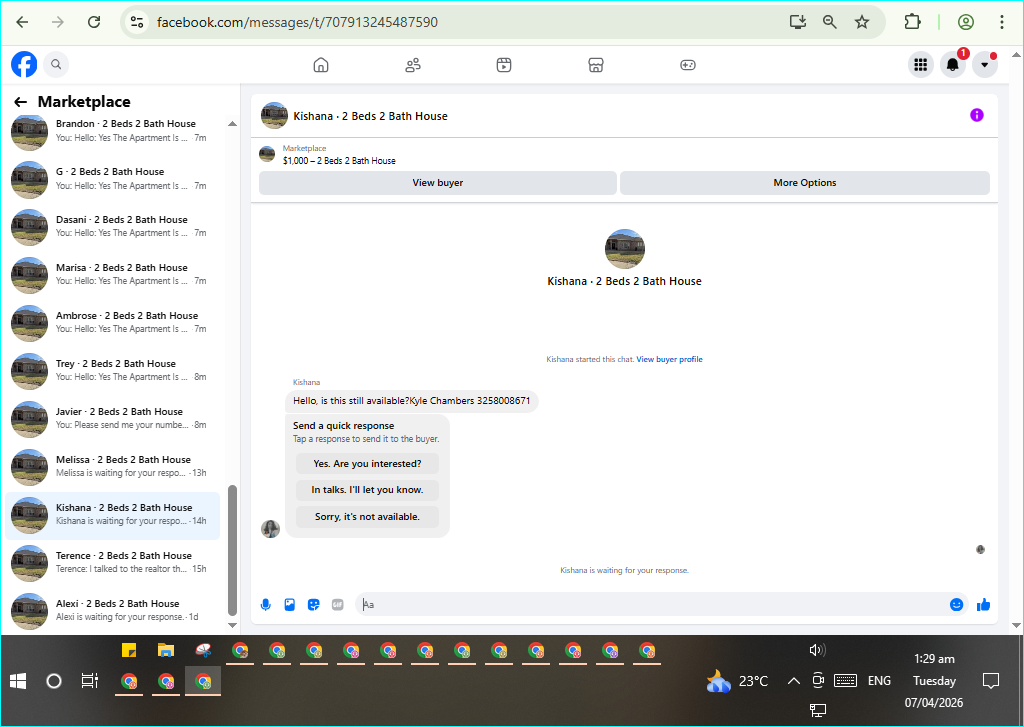This screenshot has height=727, width=1024.
Task: Open Terence's conversation
Action: point(112,562)
